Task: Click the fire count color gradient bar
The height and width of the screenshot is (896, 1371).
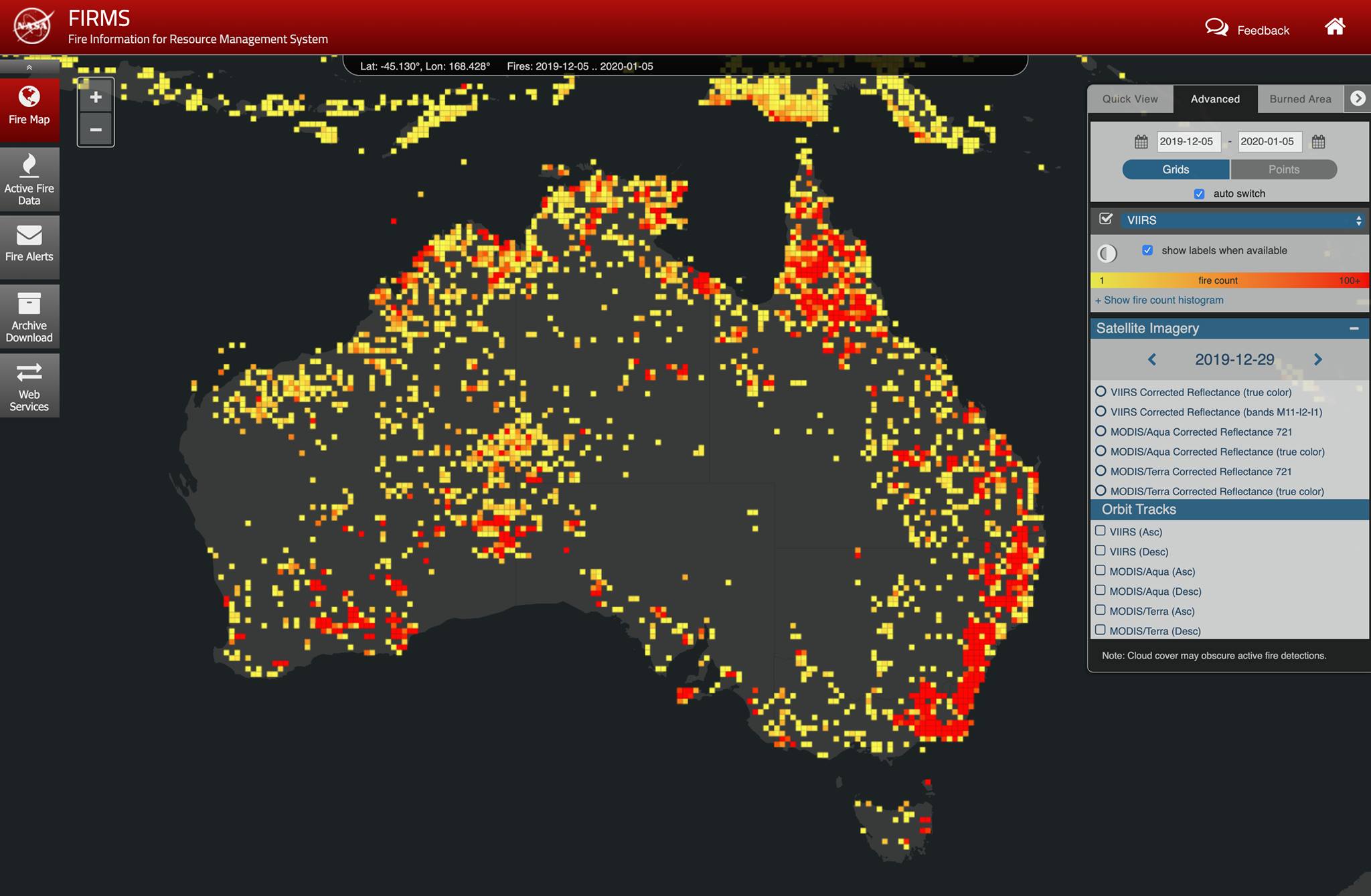Action: click(x=1229, y=280)
